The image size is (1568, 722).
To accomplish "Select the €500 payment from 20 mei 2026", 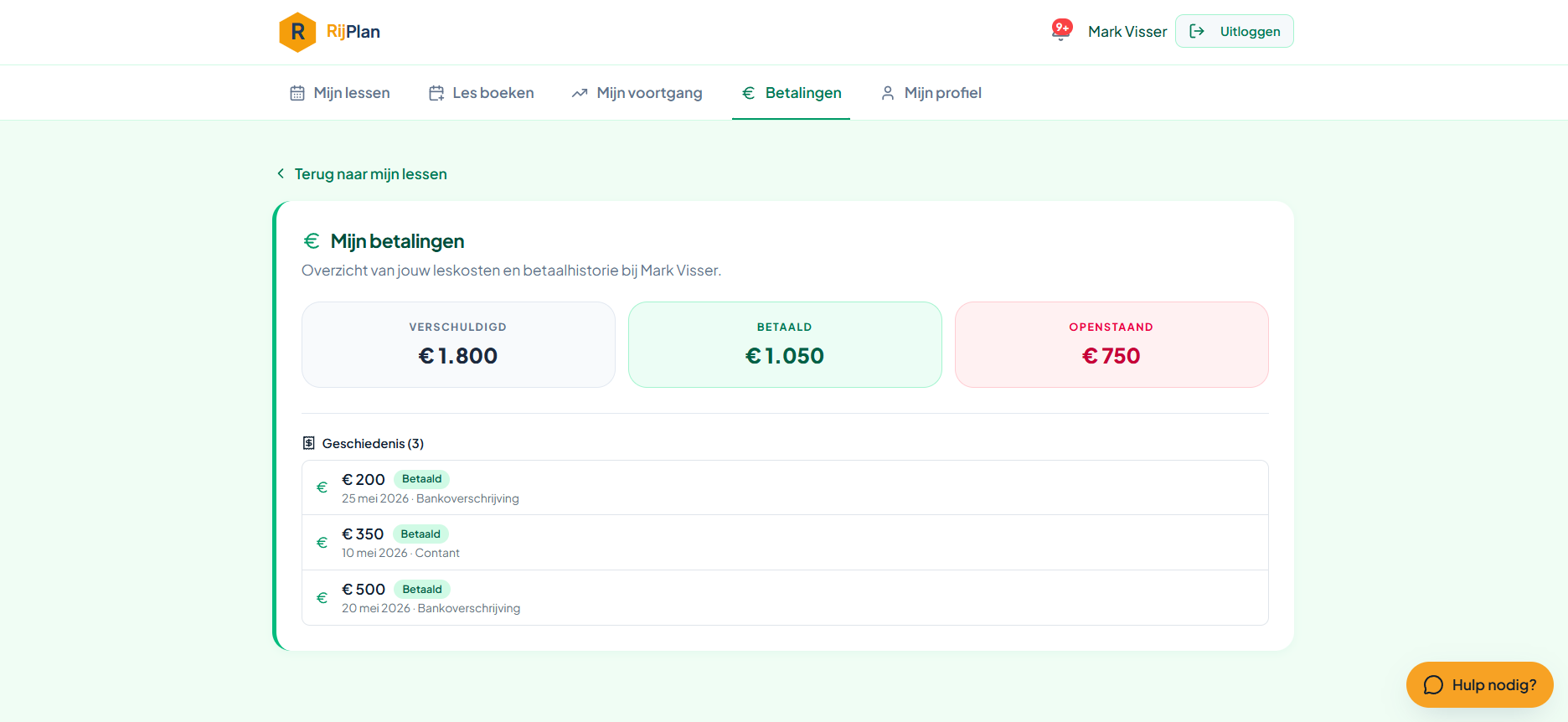I will coord(785,598).
